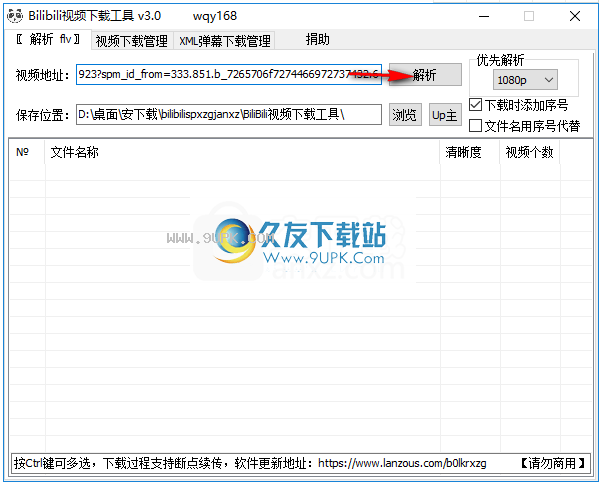Close the Bilibili downloader window
Viewport: 606px width, 482px height.
pyautogui.click(x=575, y=16)
